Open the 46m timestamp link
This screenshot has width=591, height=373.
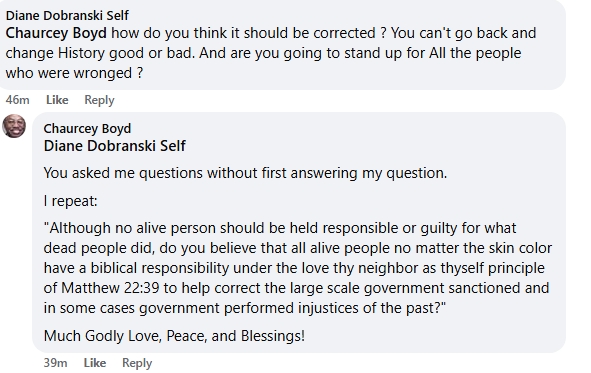point(17,100)
